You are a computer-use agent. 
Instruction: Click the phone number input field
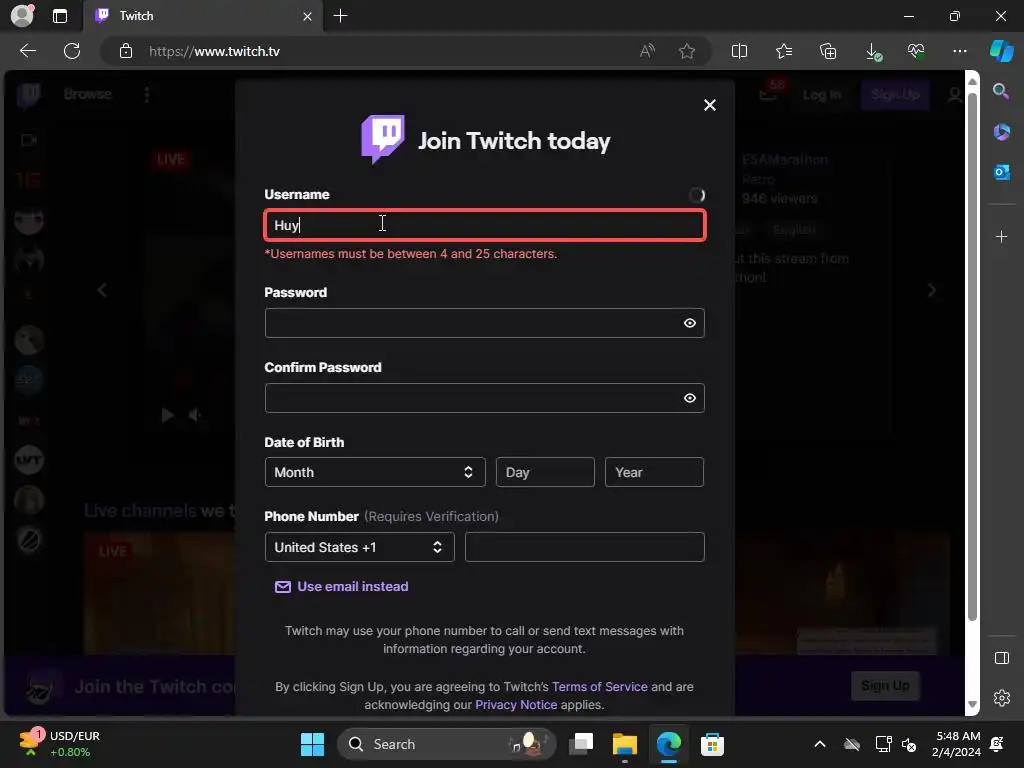click(x=584, y=547)
